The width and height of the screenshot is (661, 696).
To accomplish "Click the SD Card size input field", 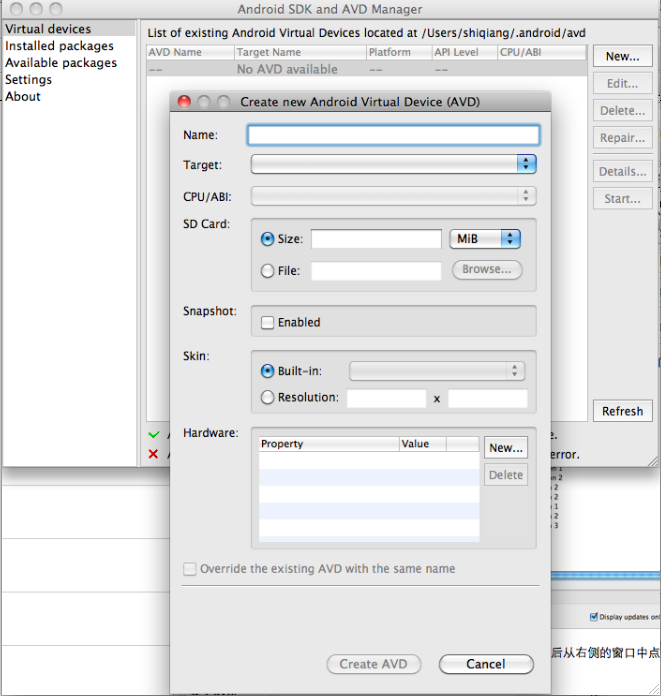I will click(376, 239).
